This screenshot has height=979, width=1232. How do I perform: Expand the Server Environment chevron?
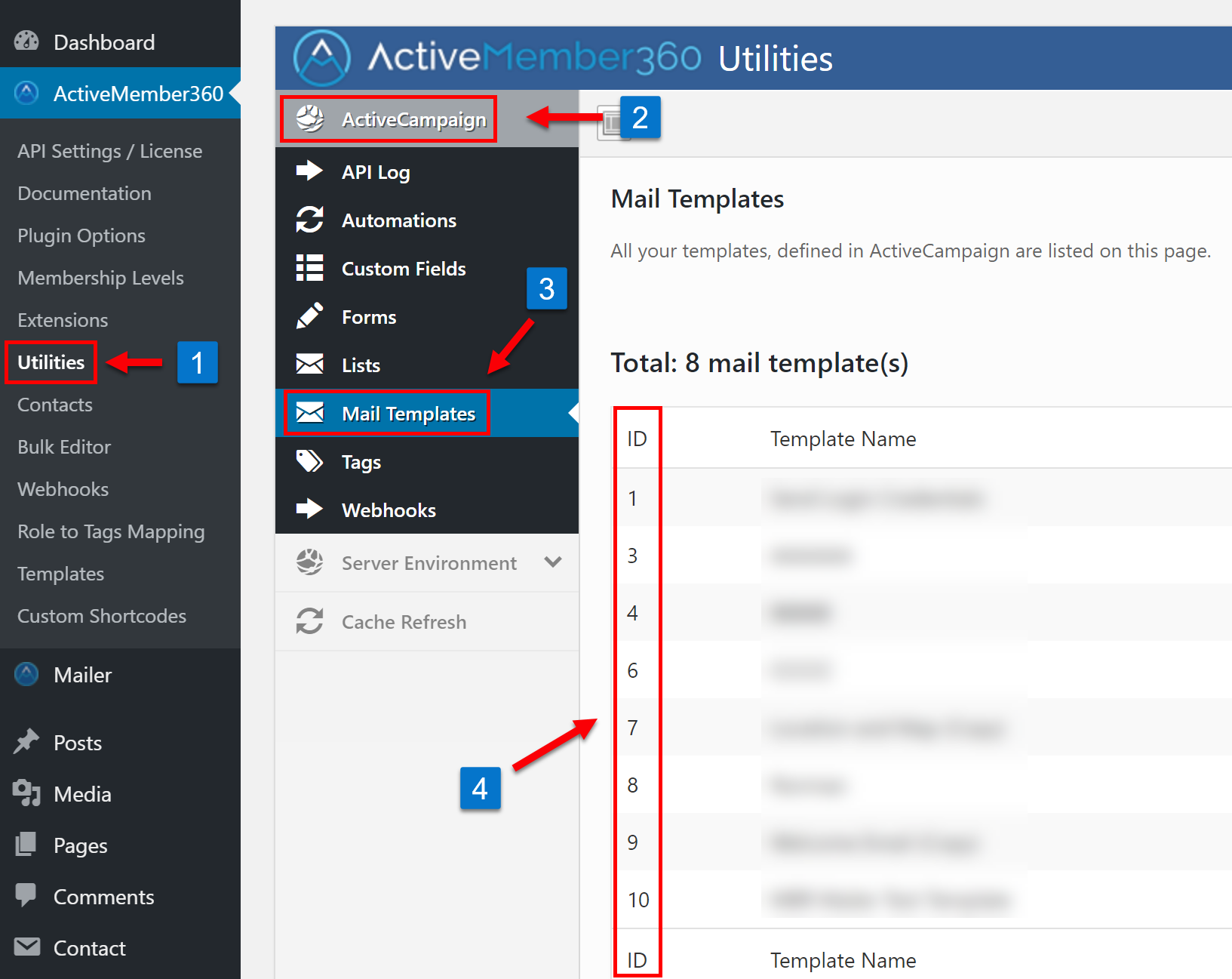click(x=553, y=562)
